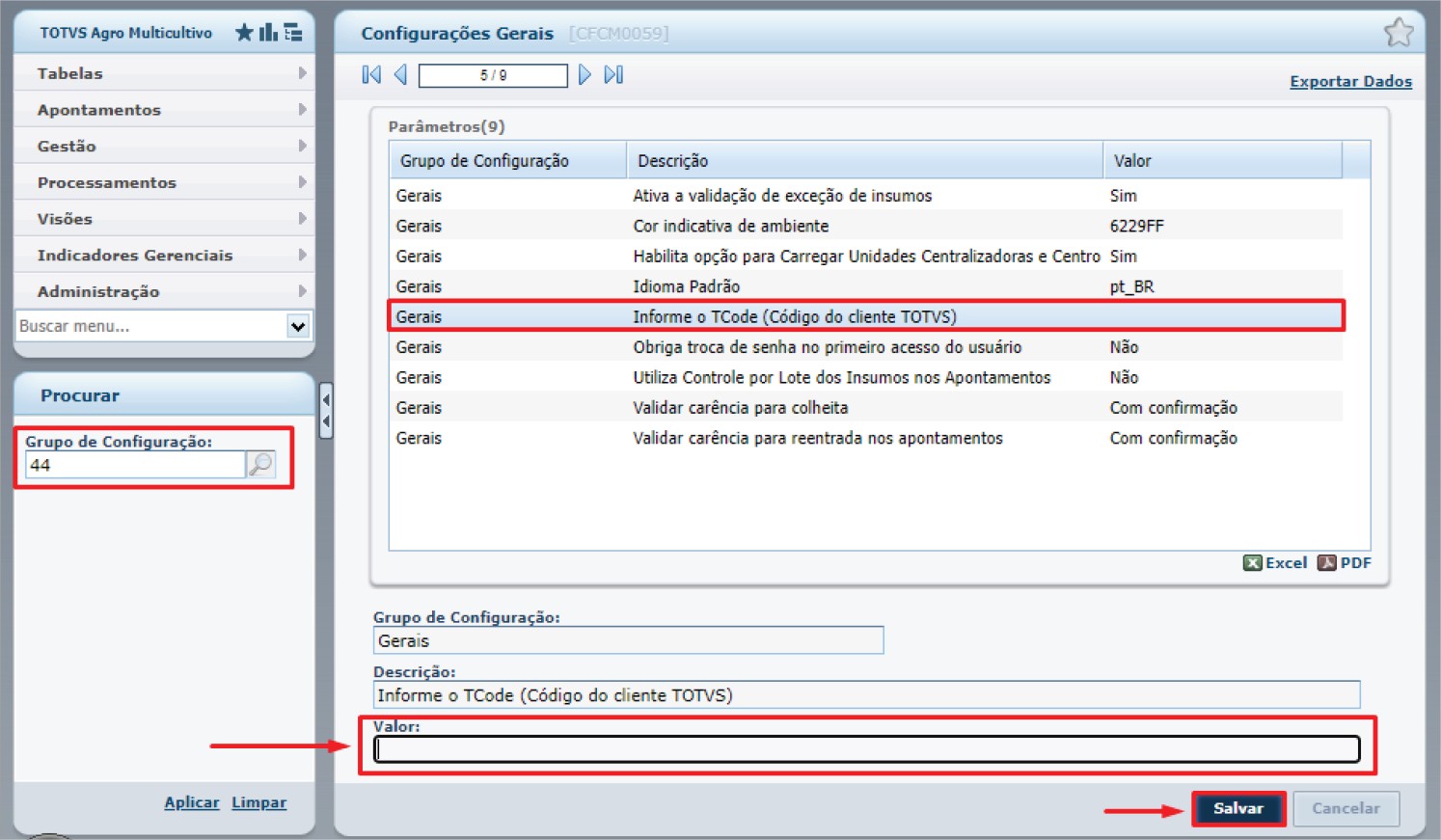Click the tree list icon in the menu header
The height and width of the screenshot is (840, 1441).
click(293, 33)
